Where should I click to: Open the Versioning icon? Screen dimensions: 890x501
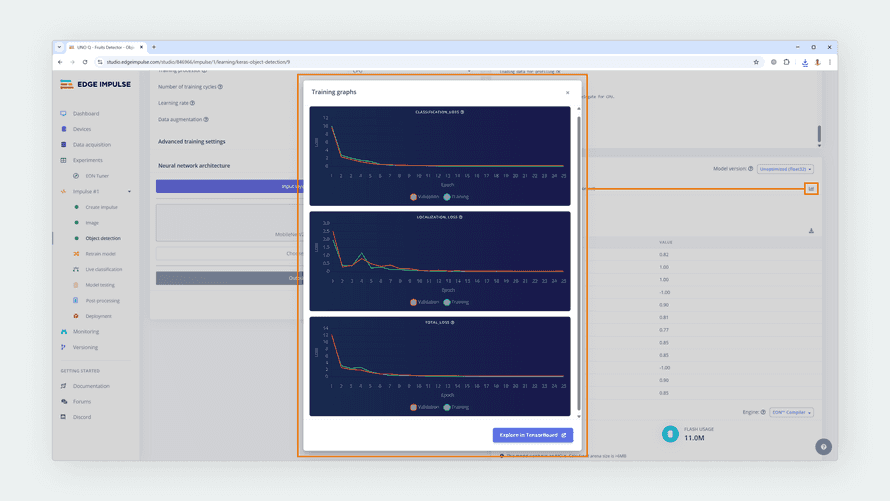coord(64,347)
